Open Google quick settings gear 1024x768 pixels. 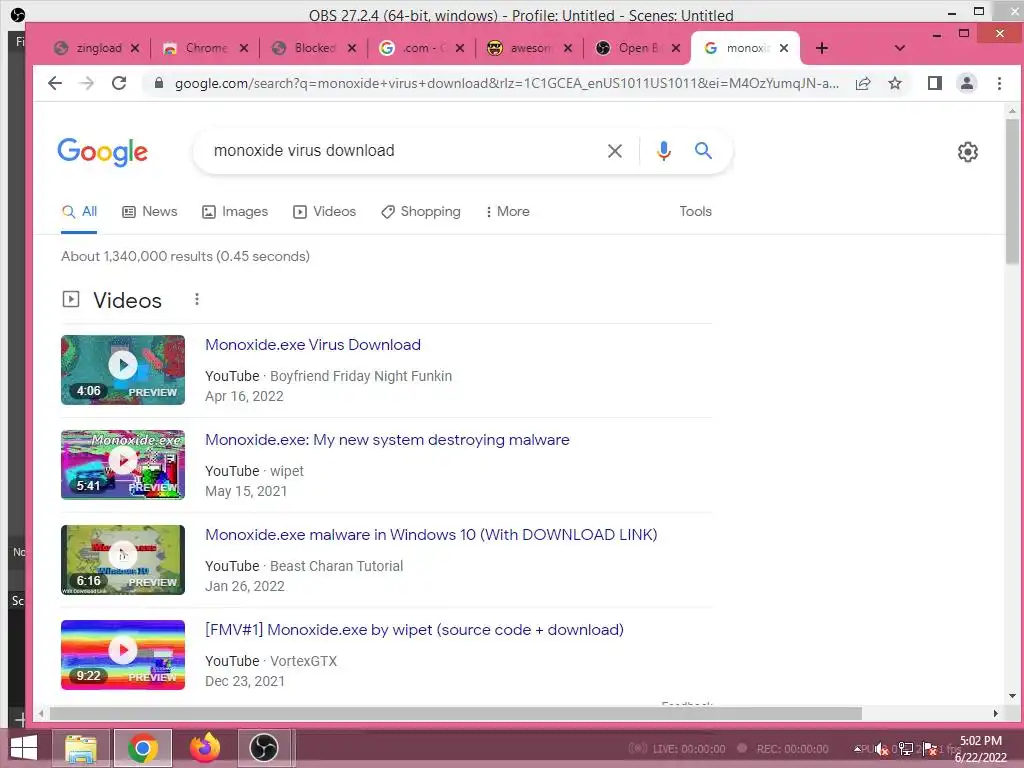(967, 152)
